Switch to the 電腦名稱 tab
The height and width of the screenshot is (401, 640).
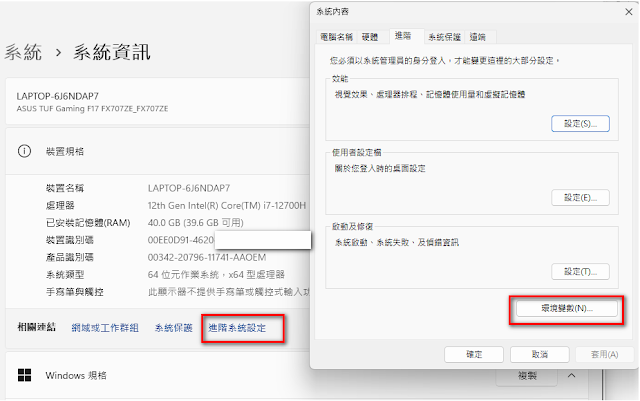point(336,37)
